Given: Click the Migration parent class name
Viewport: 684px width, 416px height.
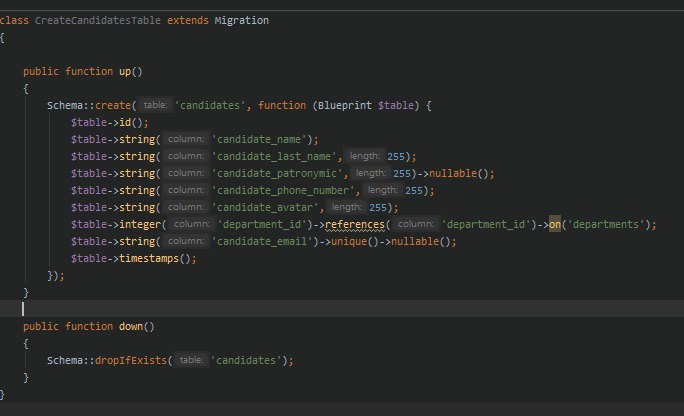Looking at the screenshot, I should tap(242, 20).
